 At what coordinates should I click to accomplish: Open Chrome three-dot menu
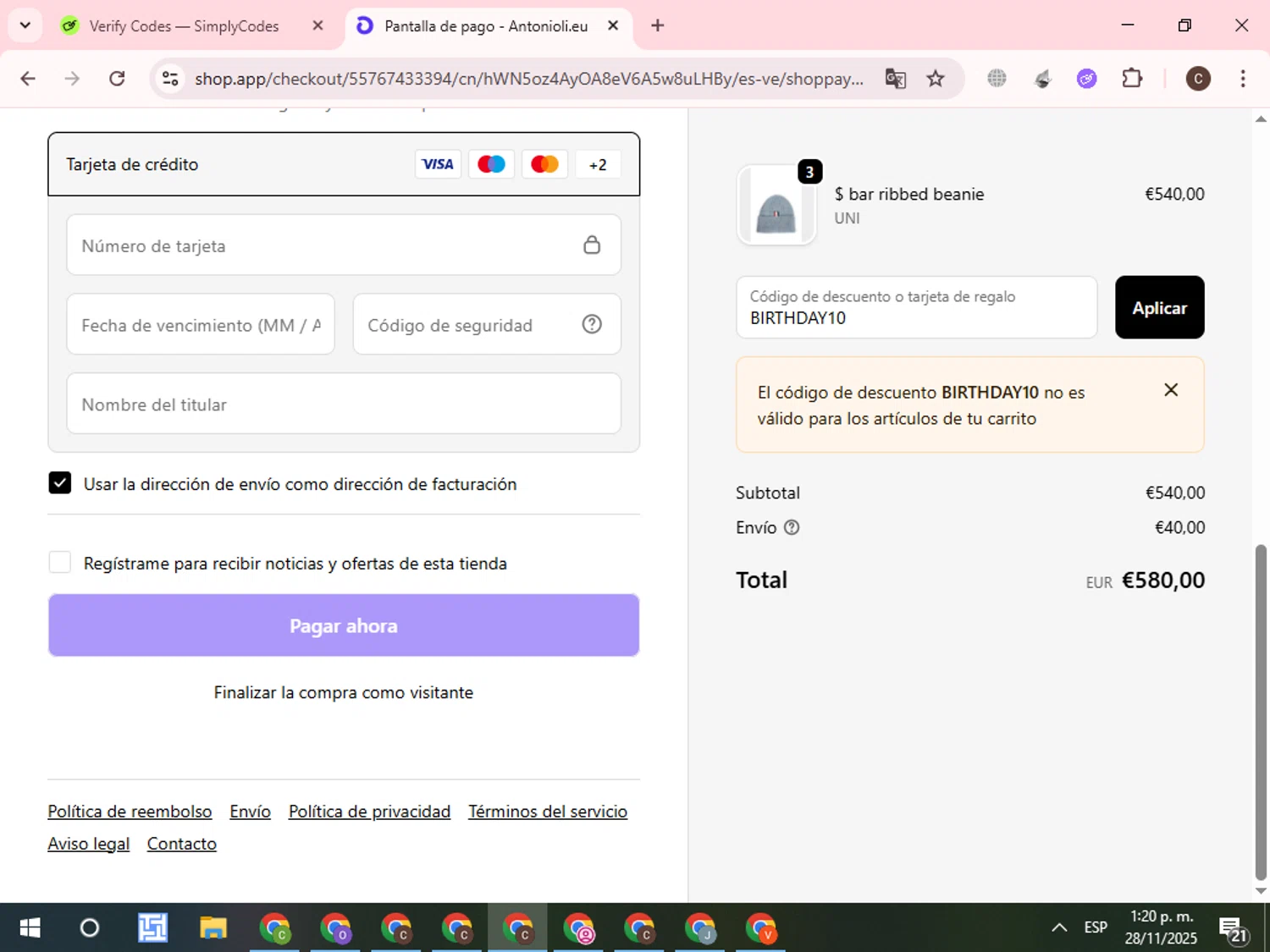tap(1243, 79)
